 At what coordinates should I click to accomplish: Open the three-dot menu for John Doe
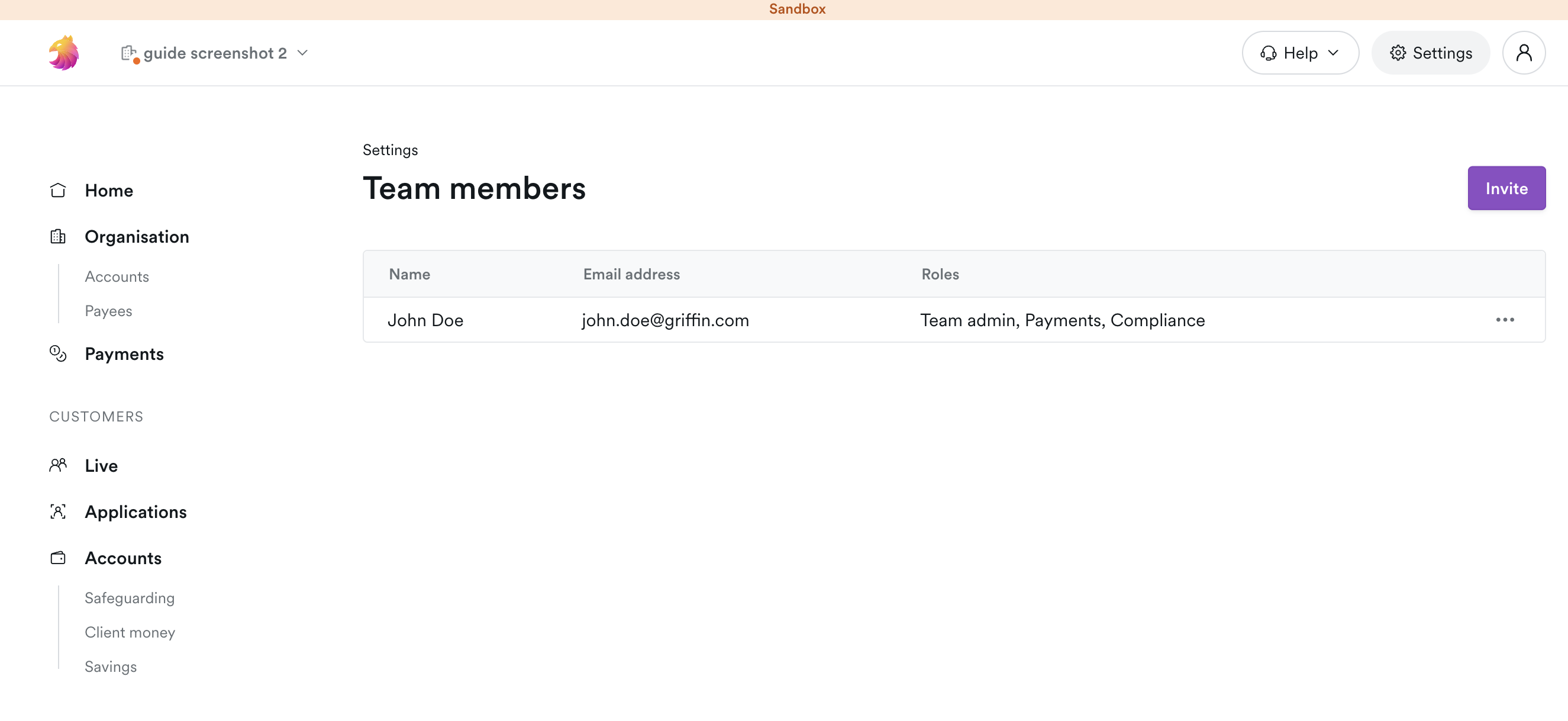click(x=1506, y=320)
